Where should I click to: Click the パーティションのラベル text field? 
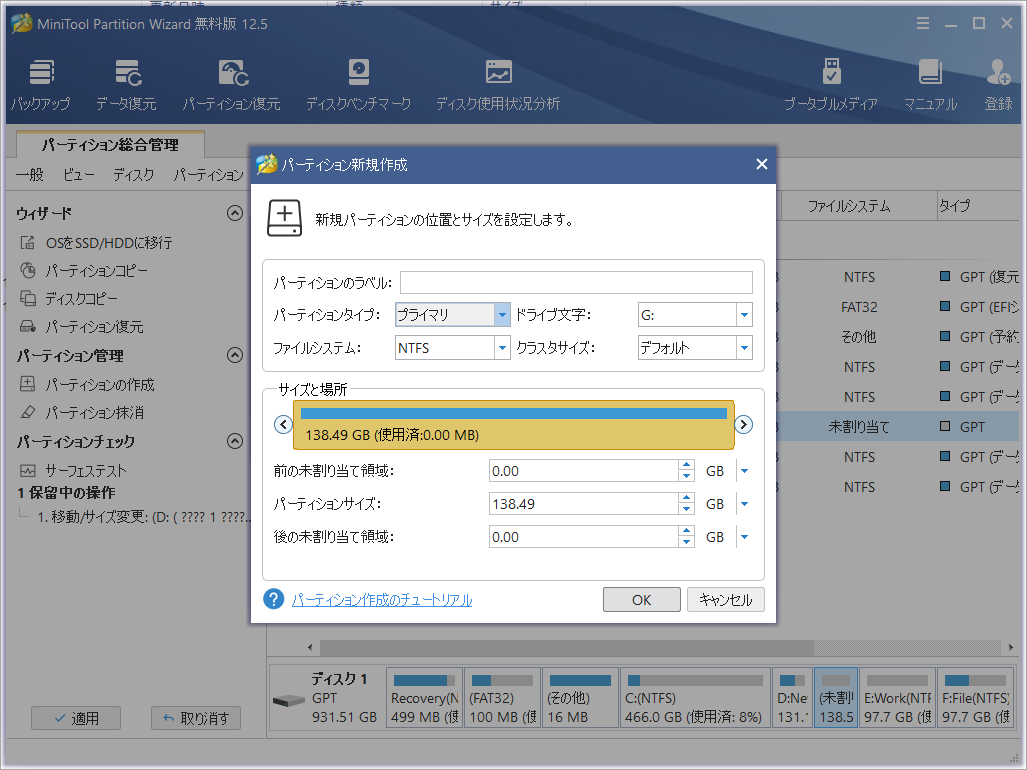[x=576, y=282]
